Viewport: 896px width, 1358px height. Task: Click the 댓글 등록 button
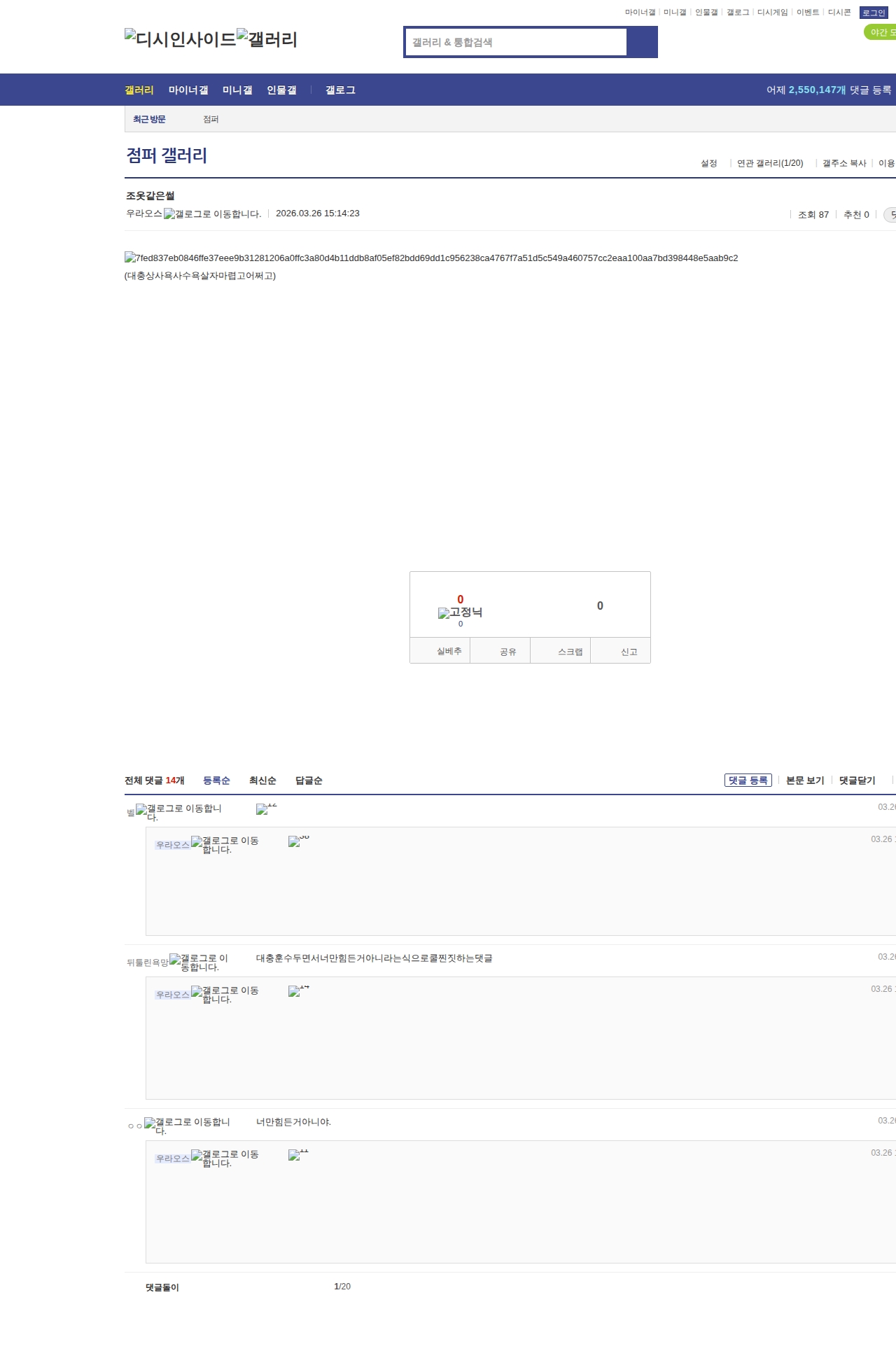tap(748, 780)
